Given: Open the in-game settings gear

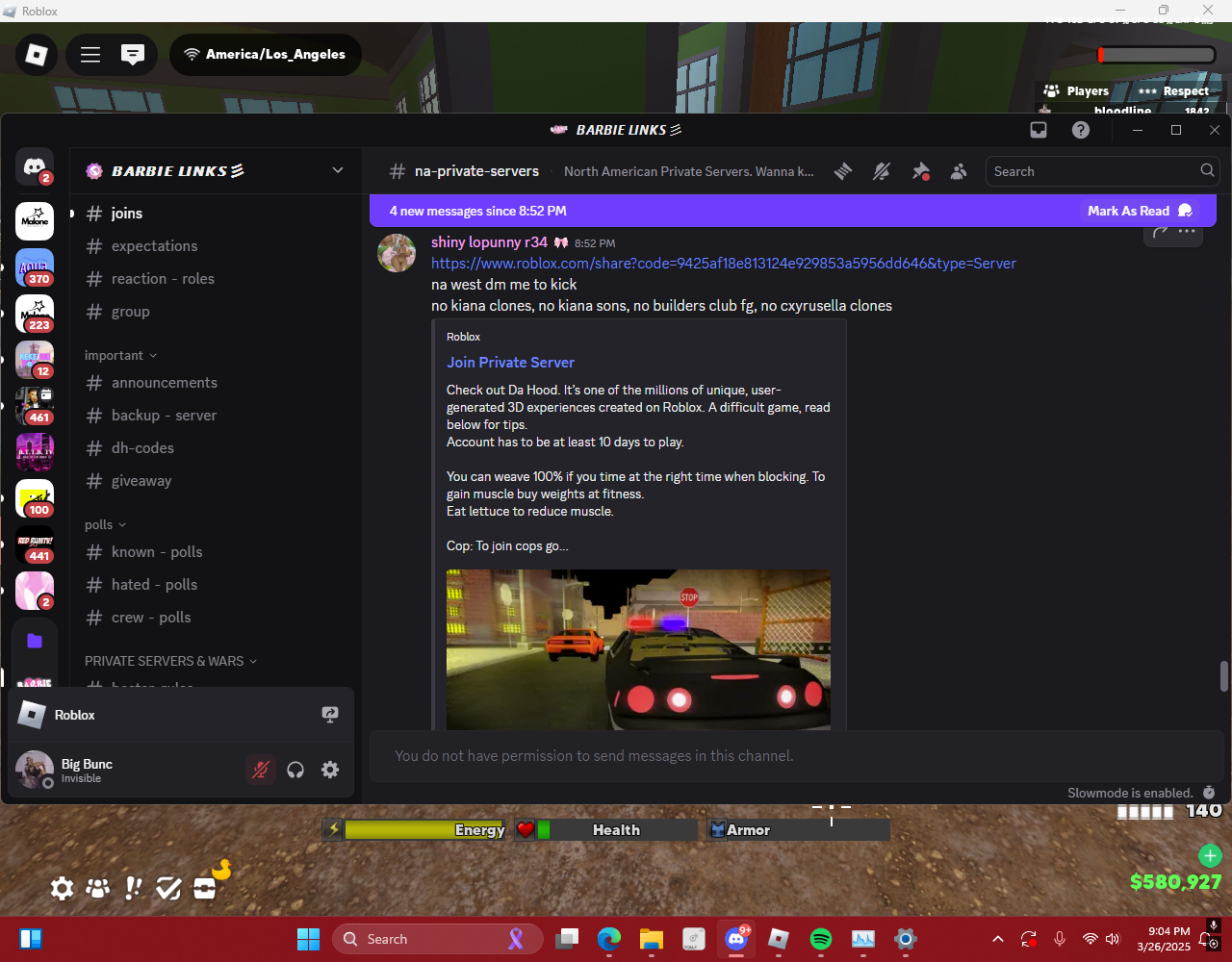Looking at the screenshot, I should coord(62,888).
